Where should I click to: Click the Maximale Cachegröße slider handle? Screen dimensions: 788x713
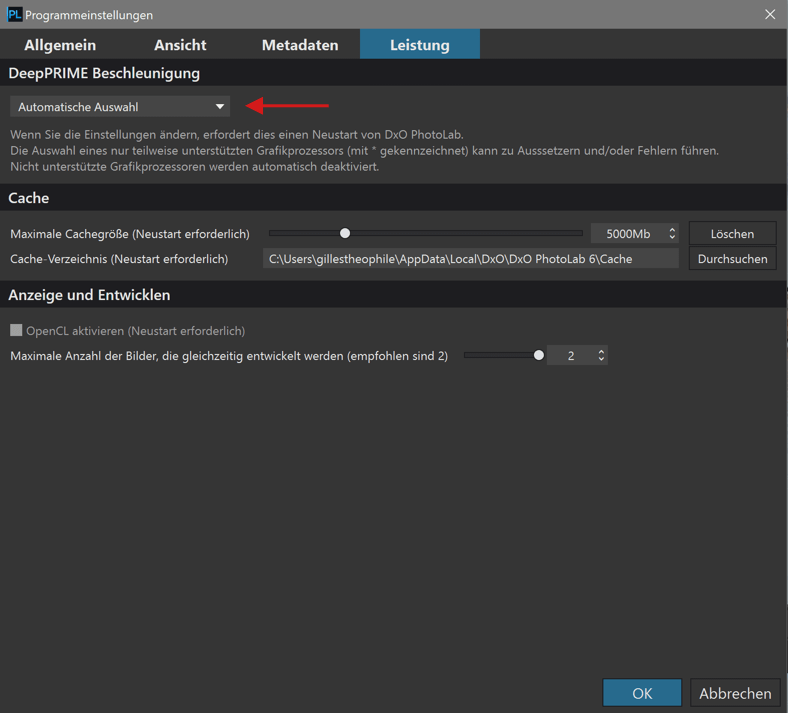(x=345, y=233)
